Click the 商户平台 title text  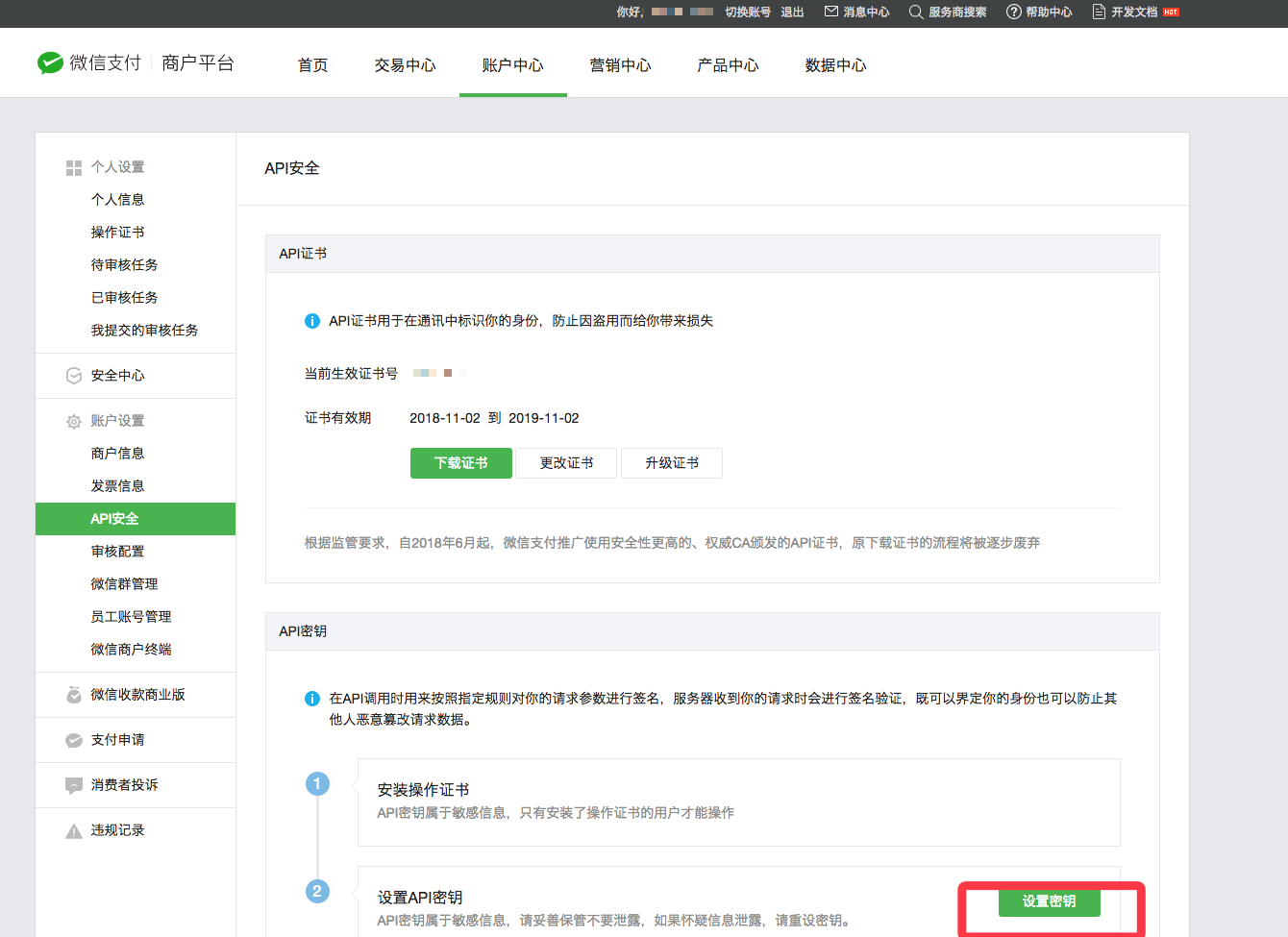click(x=198, y=63)
